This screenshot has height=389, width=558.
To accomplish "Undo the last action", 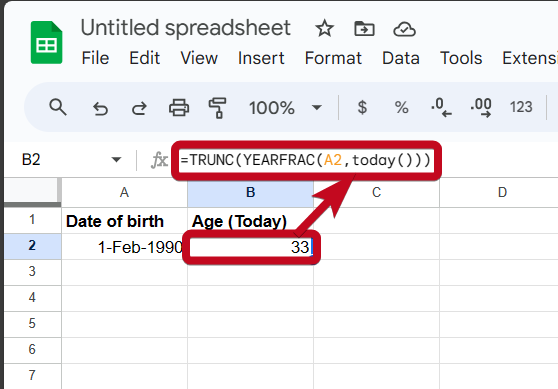I will (100, 108).
